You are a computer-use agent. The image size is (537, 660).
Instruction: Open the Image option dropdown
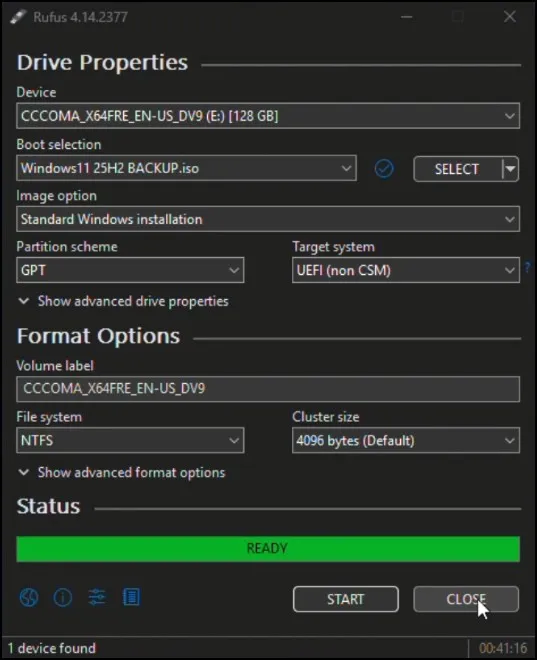(268, 219)
